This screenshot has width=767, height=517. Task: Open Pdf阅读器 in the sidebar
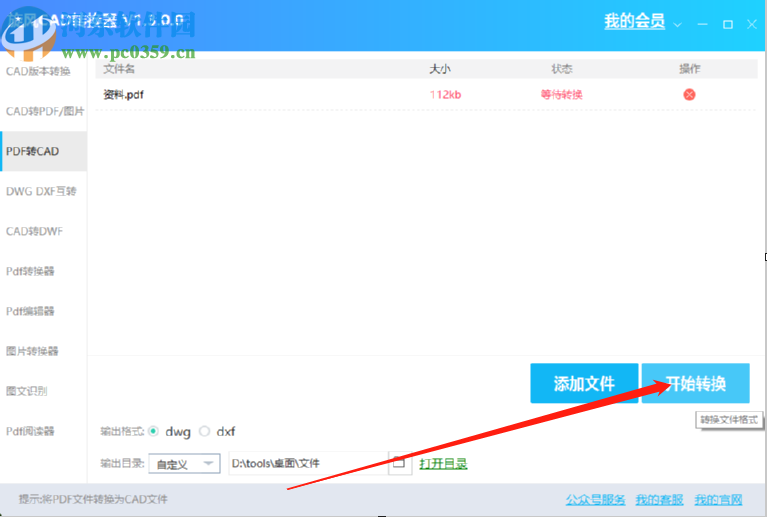30,431
